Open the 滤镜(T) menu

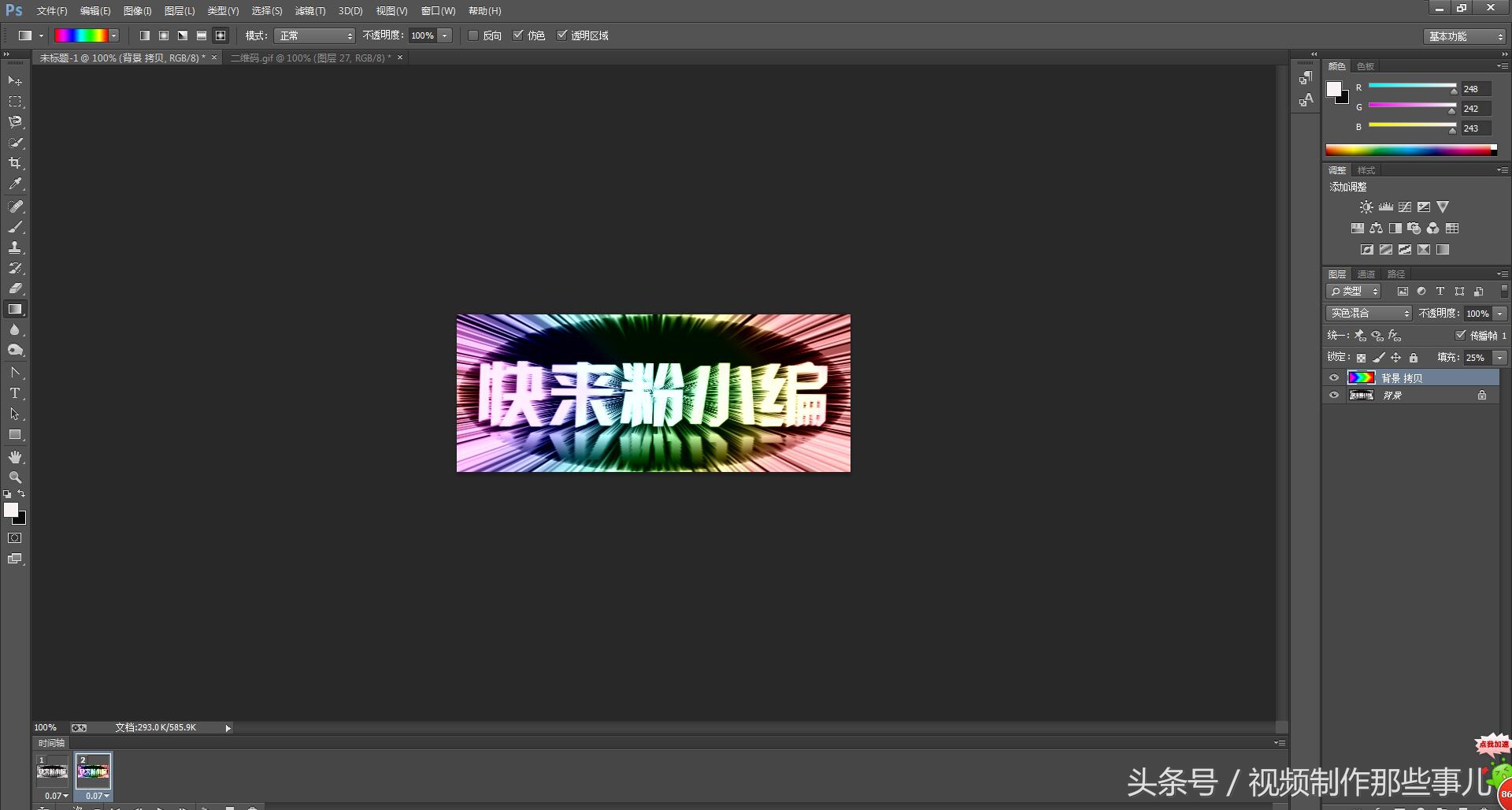[309, 11]
